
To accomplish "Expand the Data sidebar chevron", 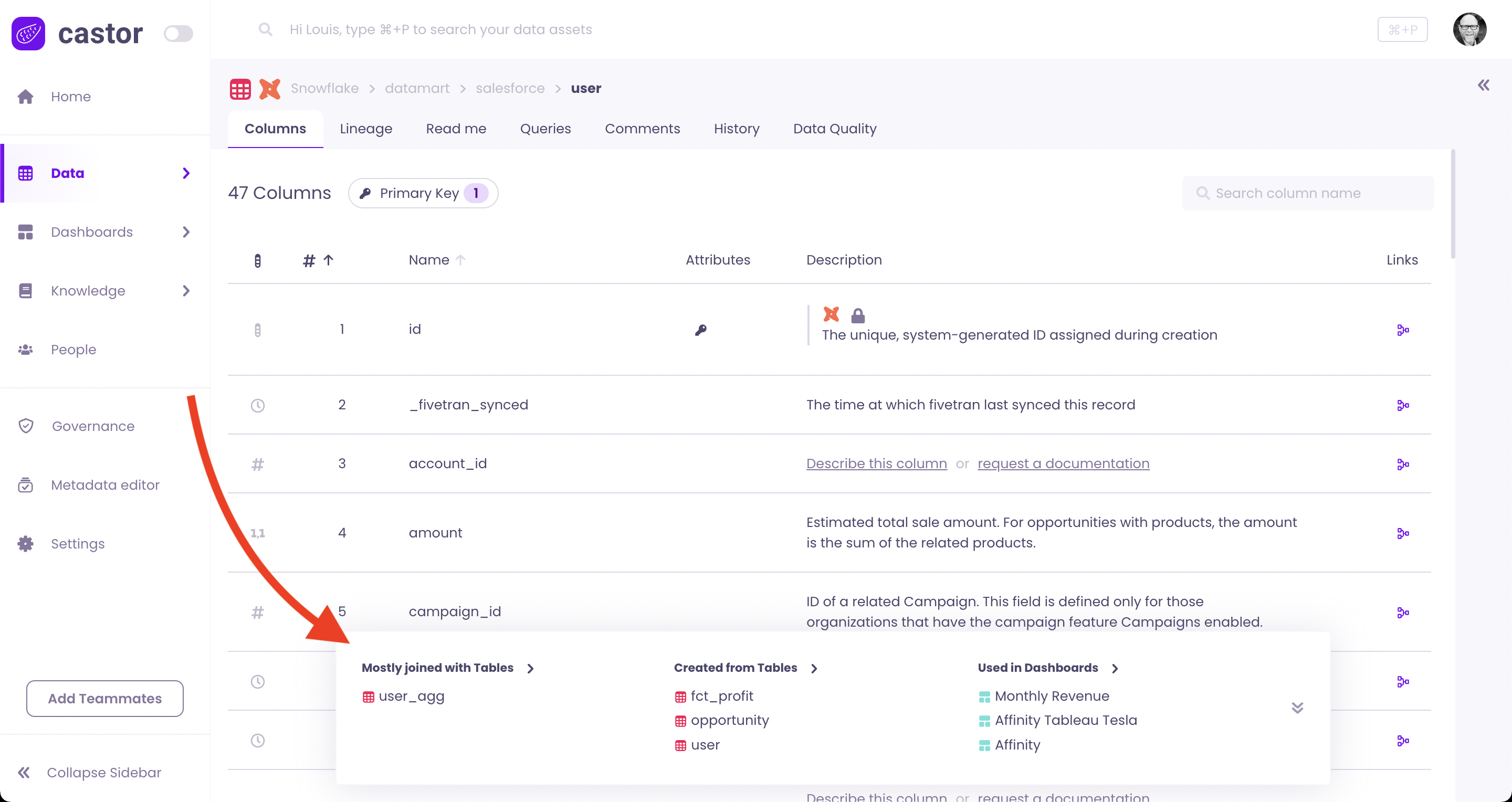I will pyautogui.click(x=186, y=173).
